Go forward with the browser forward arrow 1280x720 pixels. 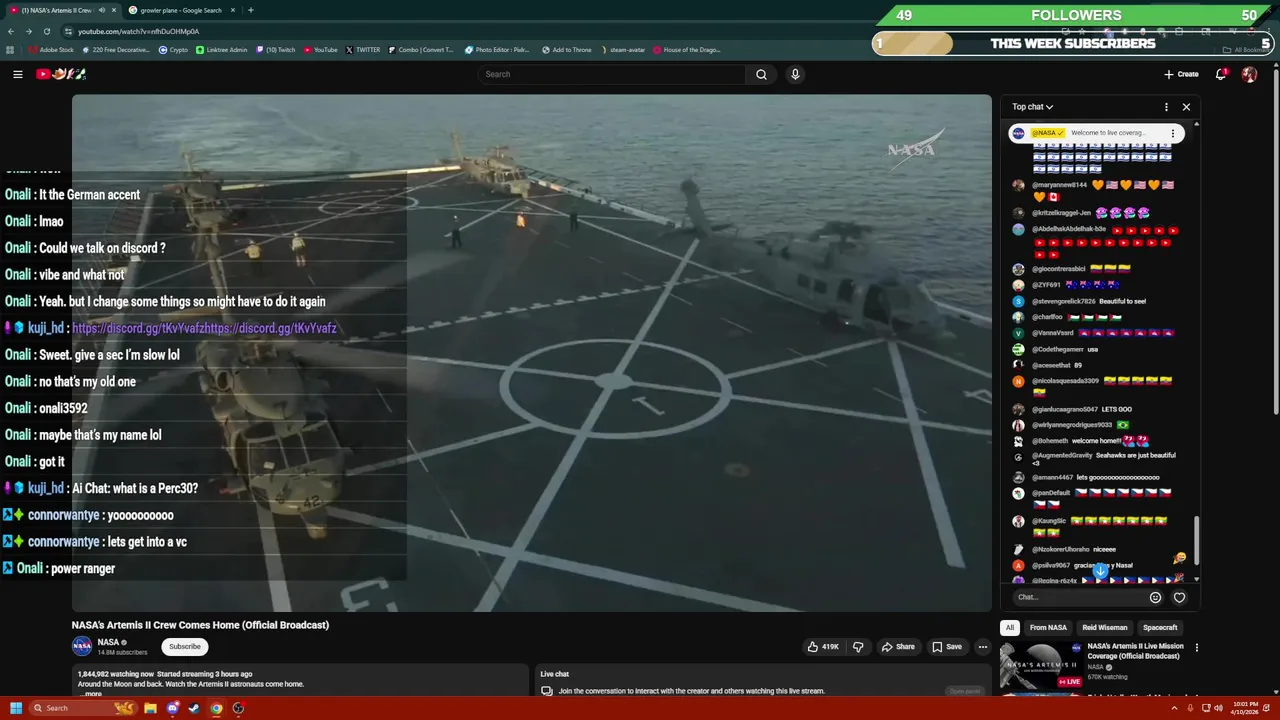(x=29, y=31)
